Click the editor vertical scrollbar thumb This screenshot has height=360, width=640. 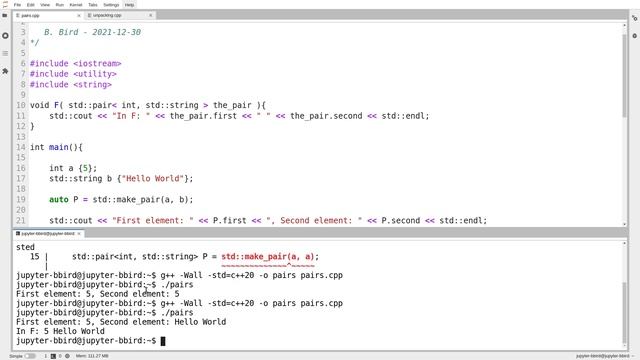click(x=624, y=76)
